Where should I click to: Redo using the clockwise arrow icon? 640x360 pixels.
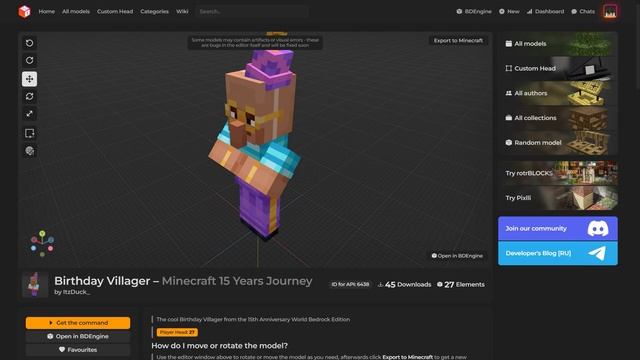[29, 60]
